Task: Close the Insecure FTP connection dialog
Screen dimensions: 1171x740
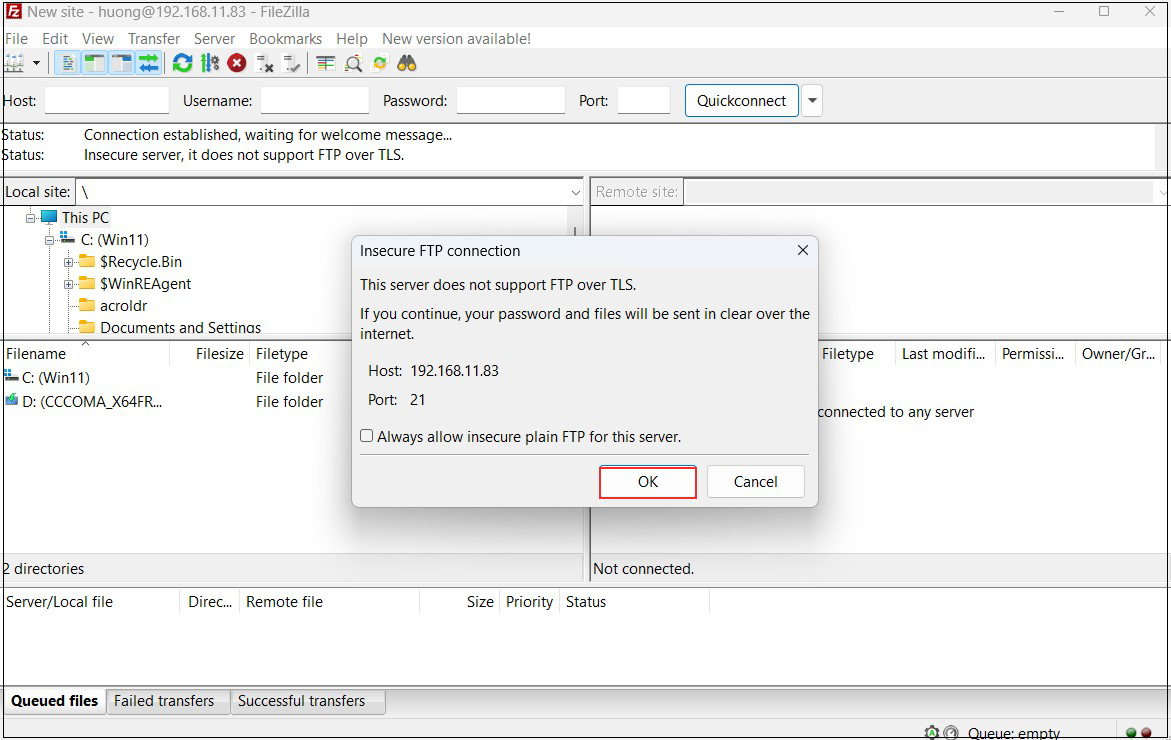Action: click(803, 250)
